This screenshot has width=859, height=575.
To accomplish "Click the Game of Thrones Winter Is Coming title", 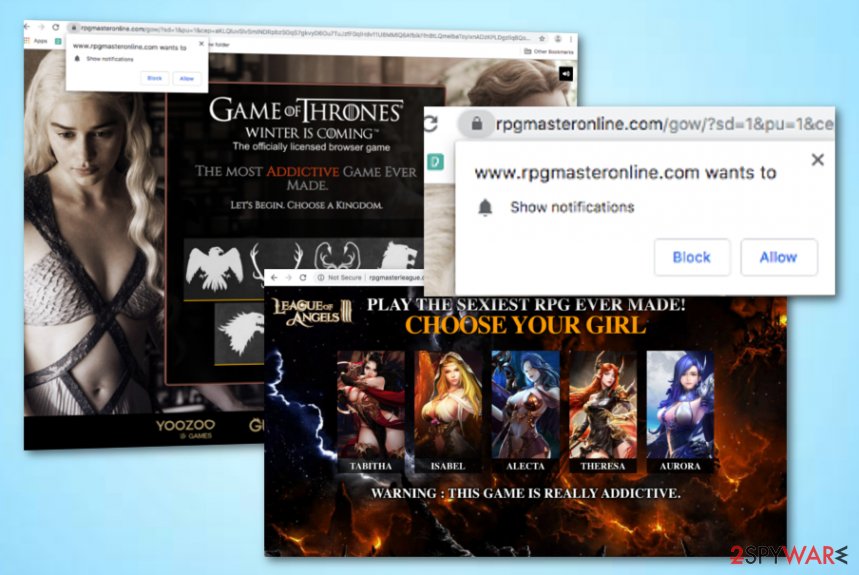I will coord(306,118).
